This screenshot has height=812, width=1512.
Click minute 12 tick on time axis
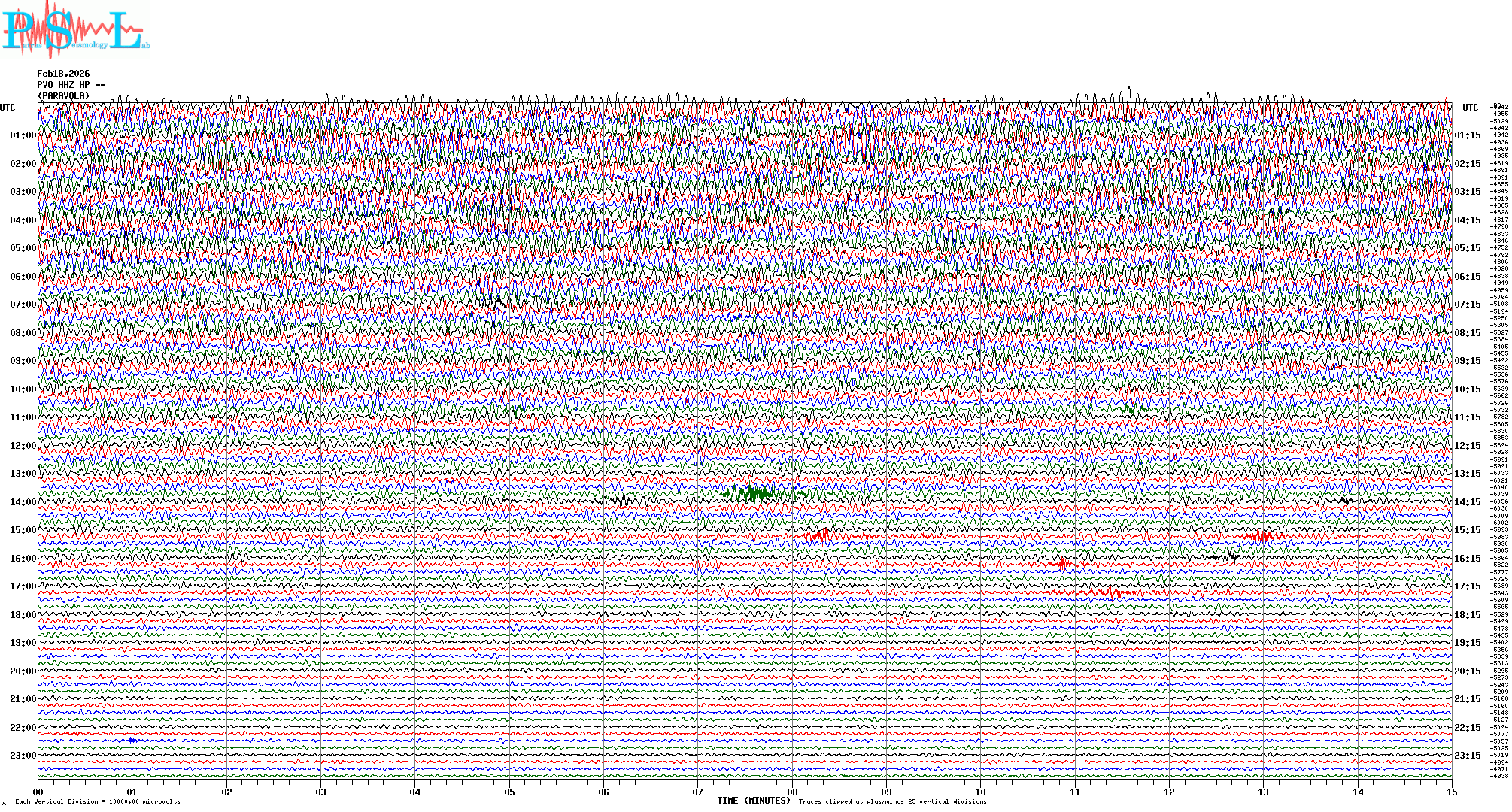click(x=1169, y=792)
